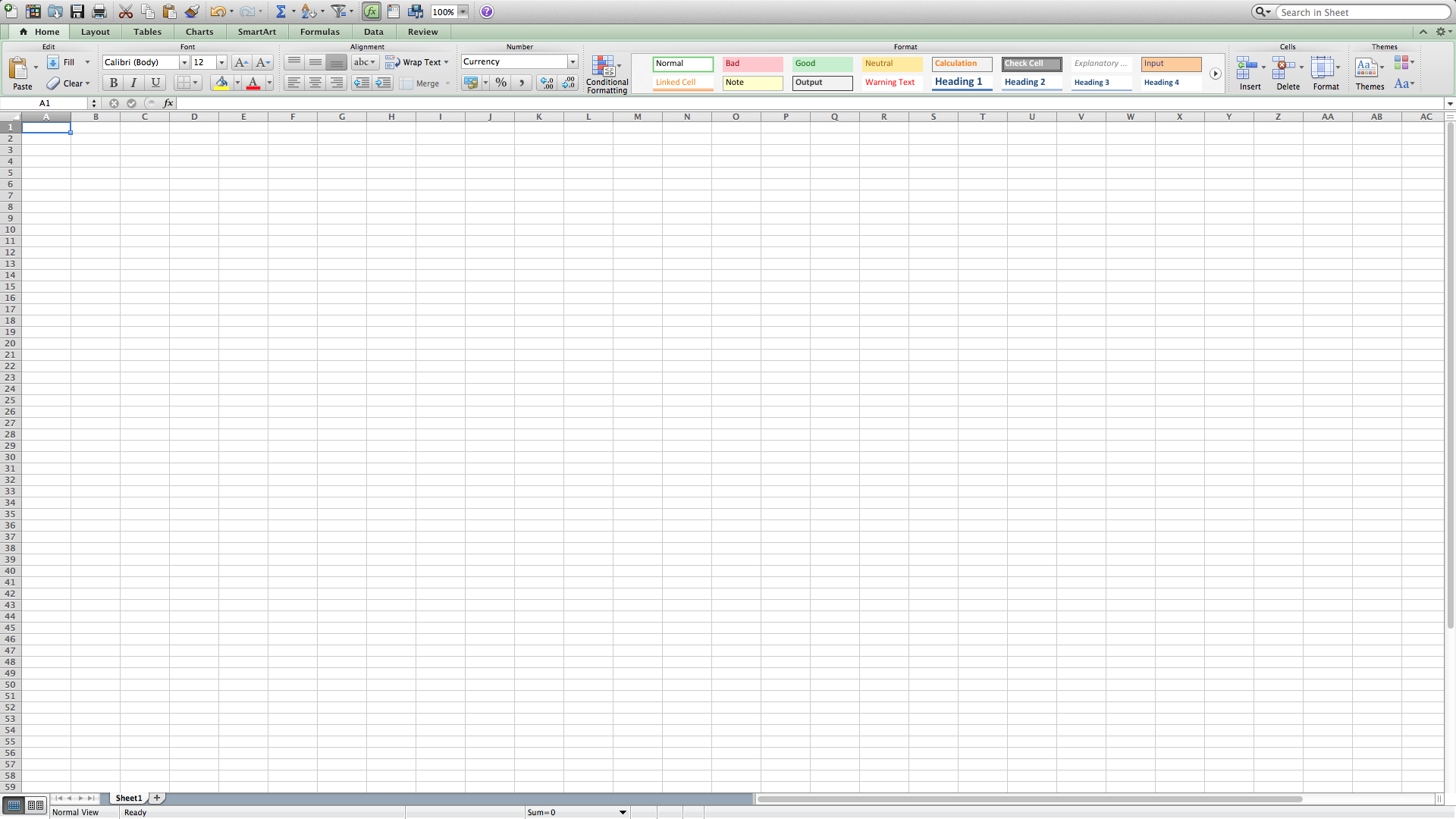Screen dimensions: 1456x819
Task: Click the AutoSum sigma icon
Action: [281, 11]
